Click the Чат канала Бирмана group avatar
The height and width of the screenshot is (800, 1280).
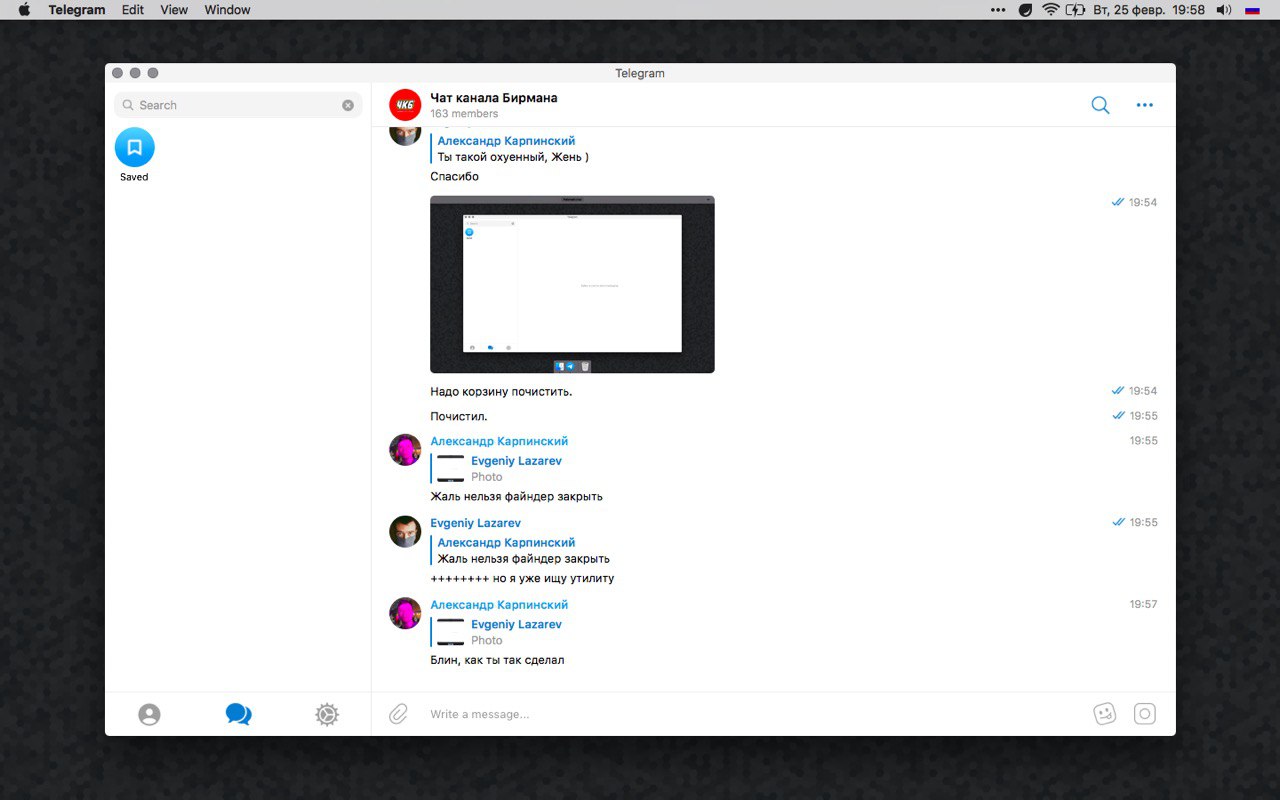(405, 105)
